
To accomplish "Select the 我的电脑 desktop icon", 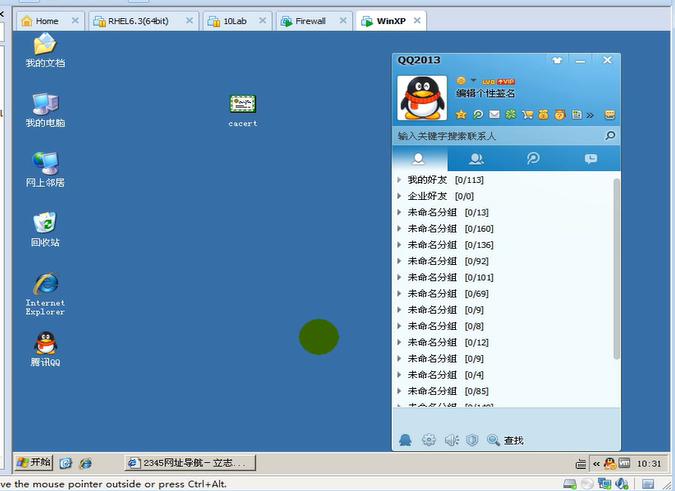I will click(x=45, y=111).
